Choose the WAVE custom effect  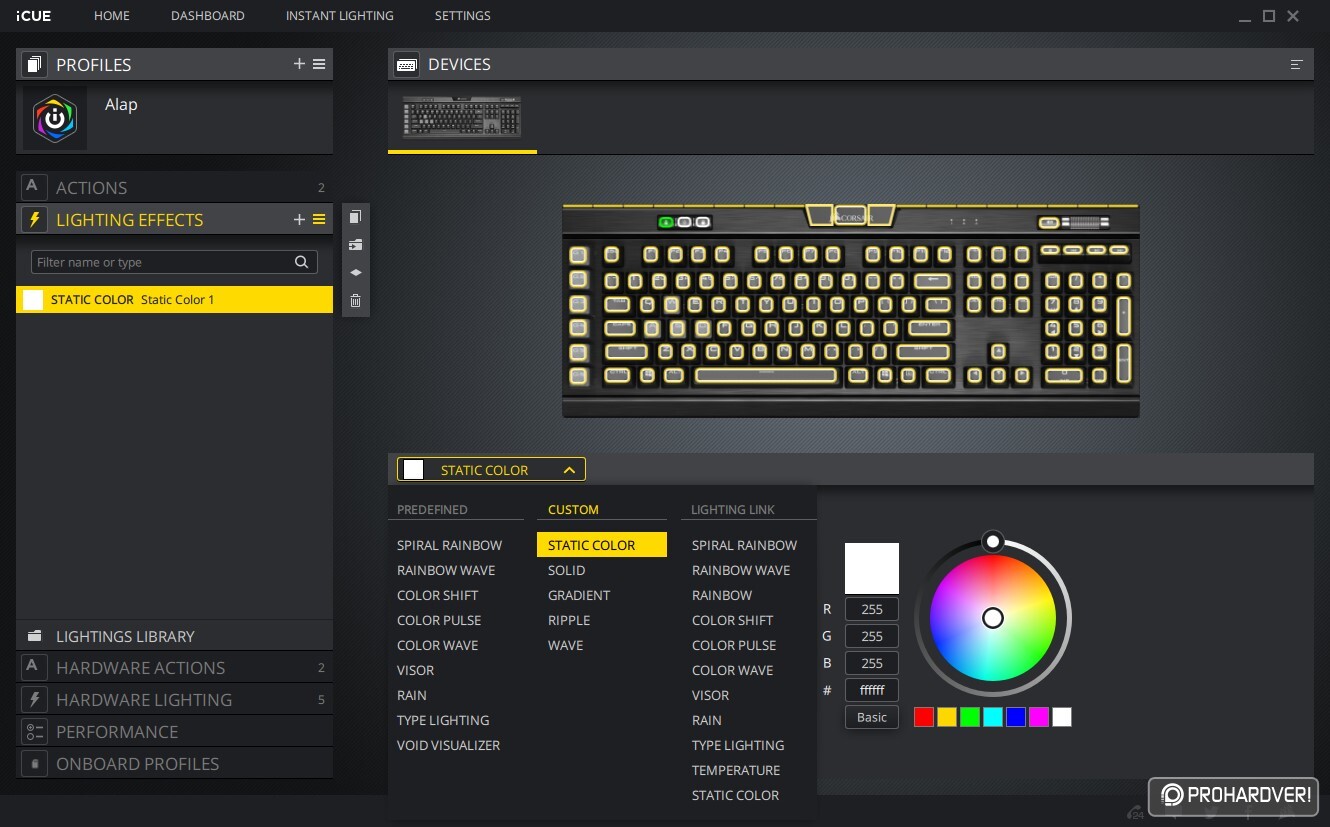coord(565,645)
